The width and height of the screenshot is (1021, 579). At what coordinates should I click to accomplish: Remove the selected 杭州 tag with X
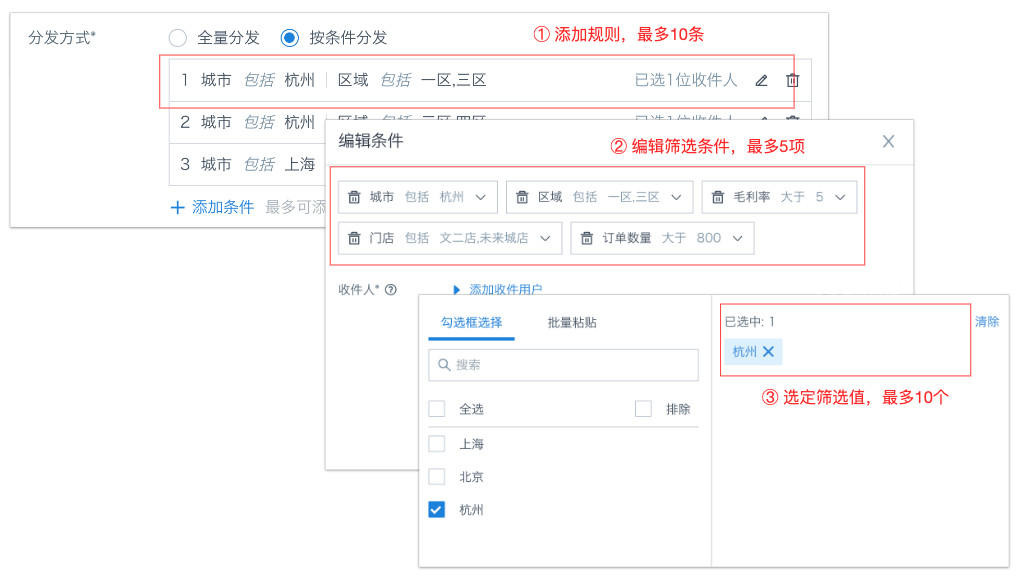768,351
